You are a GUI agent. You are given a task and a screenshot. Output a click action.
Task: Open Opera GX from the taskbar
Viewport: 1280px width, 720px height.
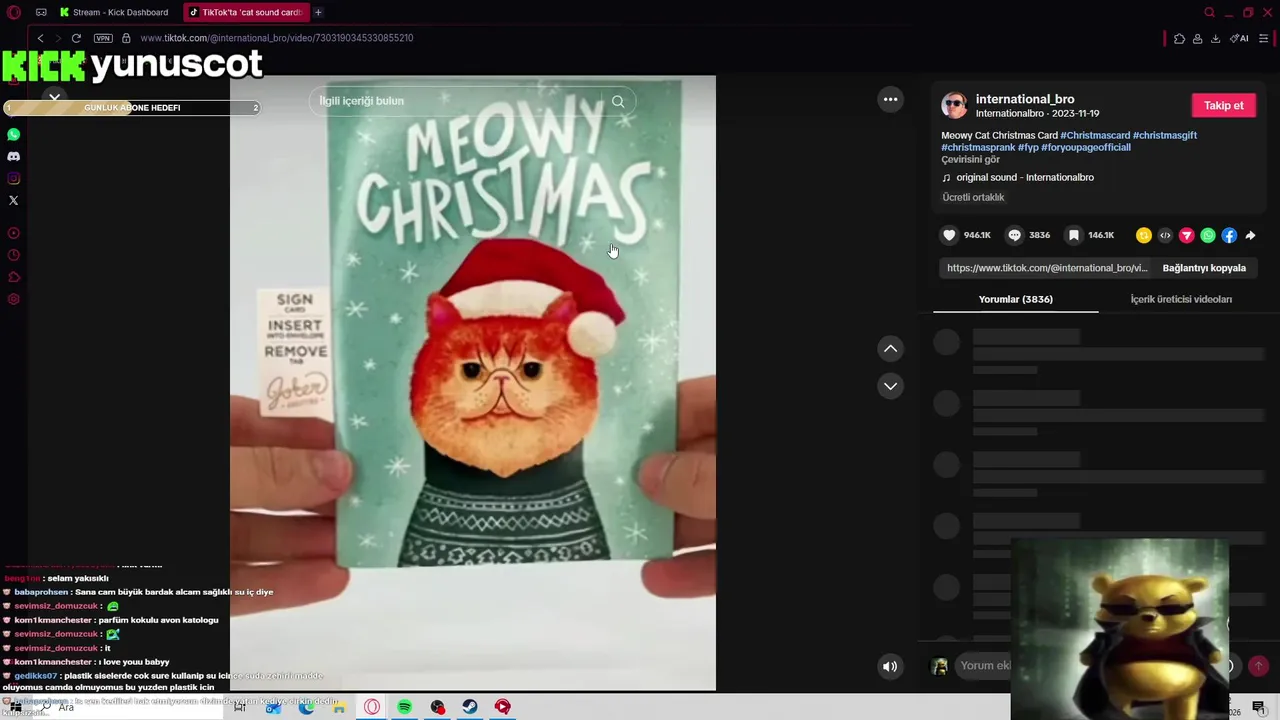pyautogui.click(x=372, y=707)
